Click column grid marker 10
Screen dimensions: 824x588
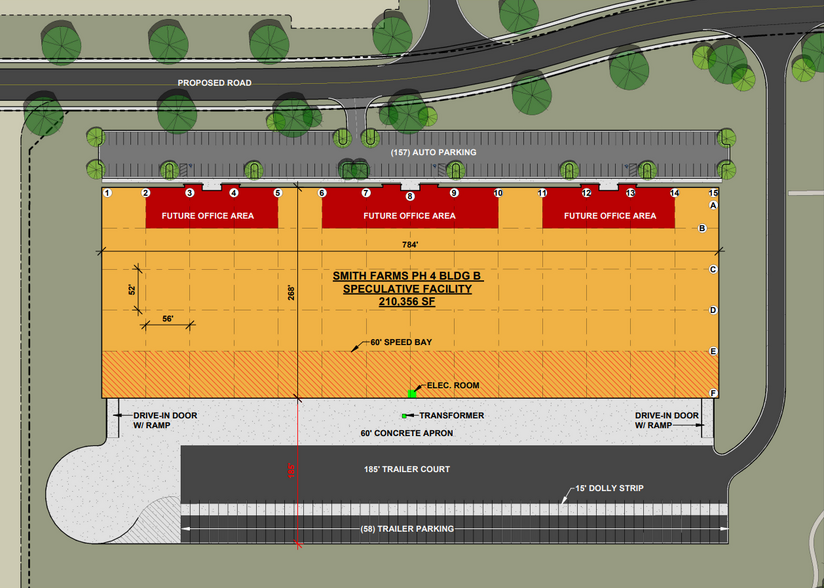[498, 193]
